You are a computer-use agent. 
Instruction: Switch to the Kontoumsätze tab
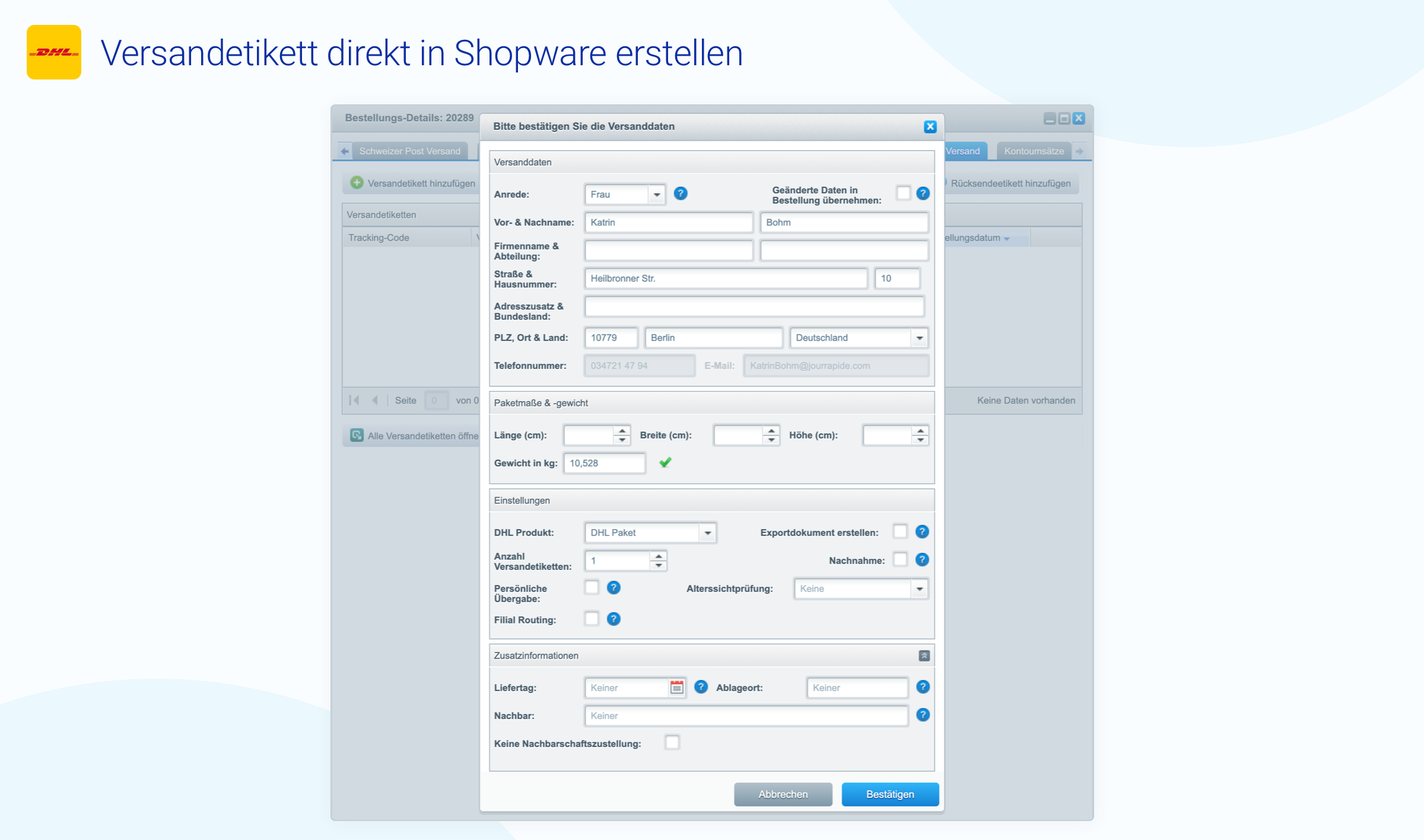click(x=1034, y=151)
